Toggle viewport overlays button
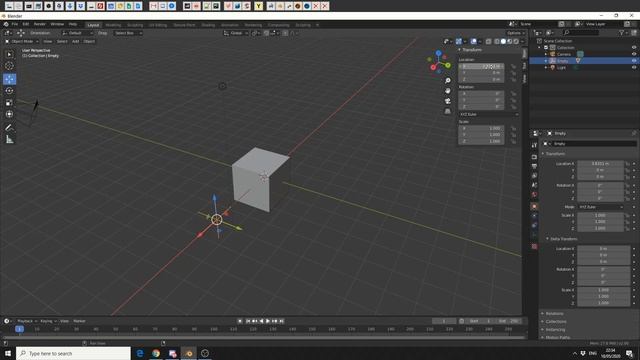 click(473, 41)
